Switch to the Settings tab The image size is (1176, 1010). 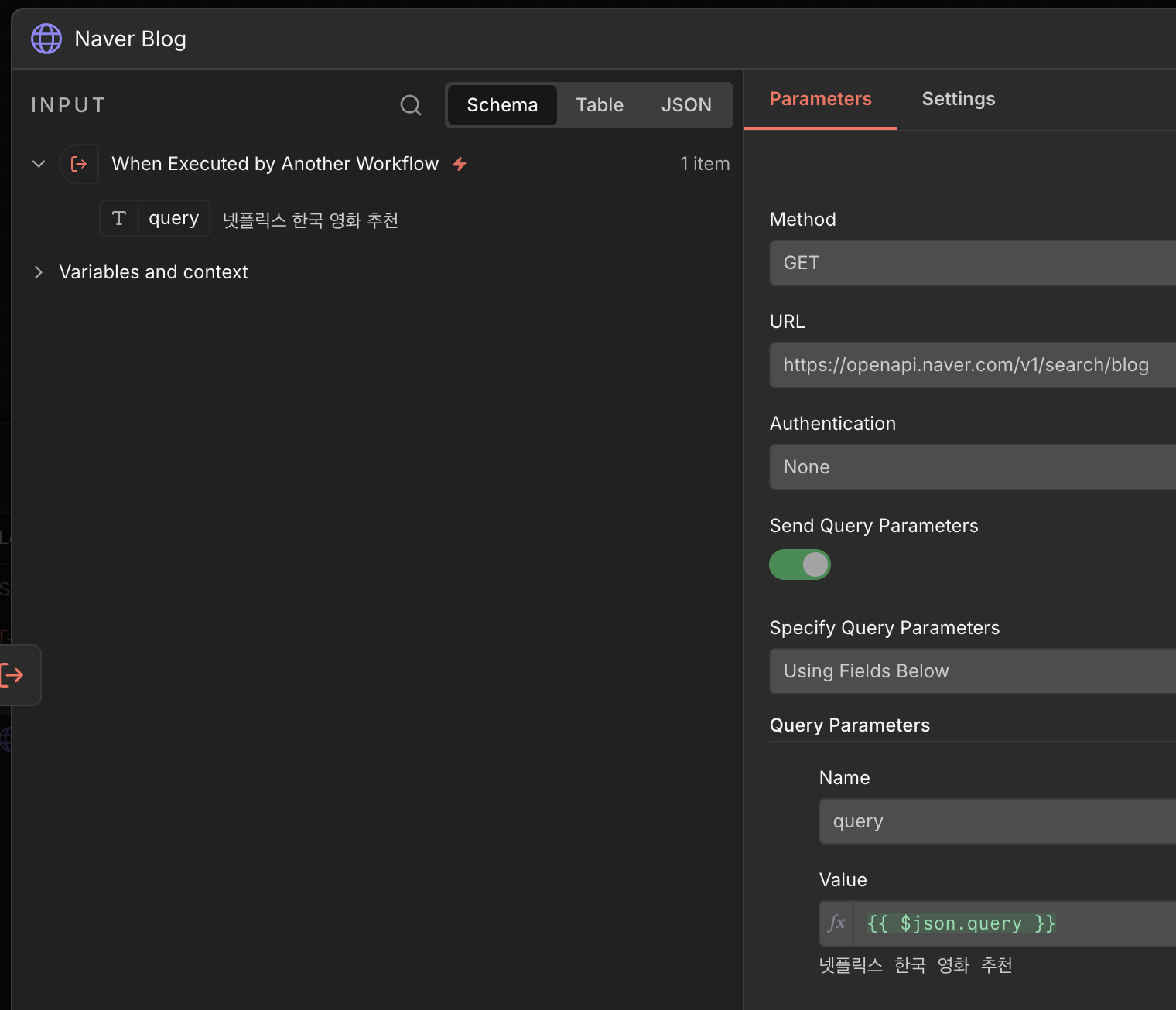point(958,99)
